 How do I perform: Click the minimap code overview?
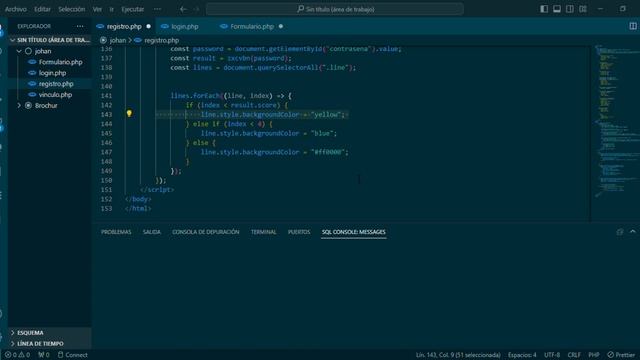(x=616, y=122)
